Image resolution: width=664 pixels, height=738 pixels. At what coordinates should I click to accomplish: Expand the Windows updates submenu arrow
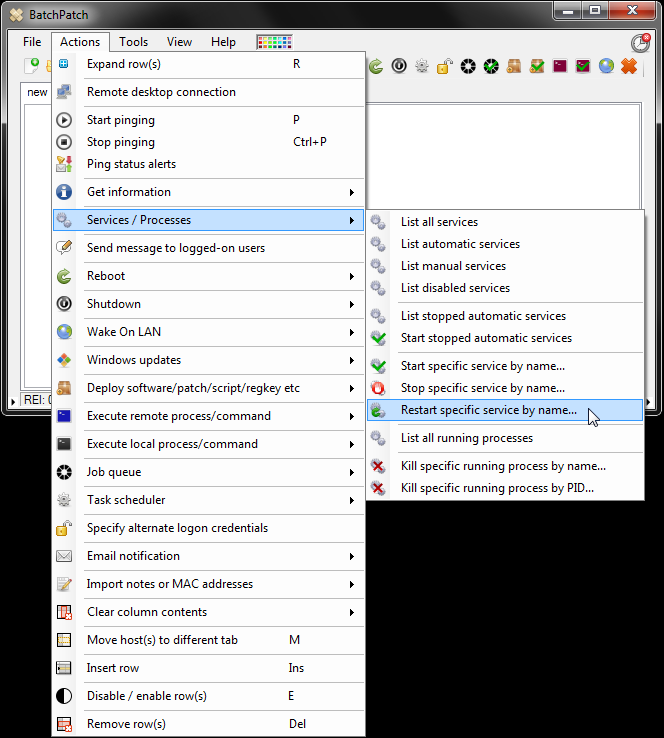coord(352,360)
